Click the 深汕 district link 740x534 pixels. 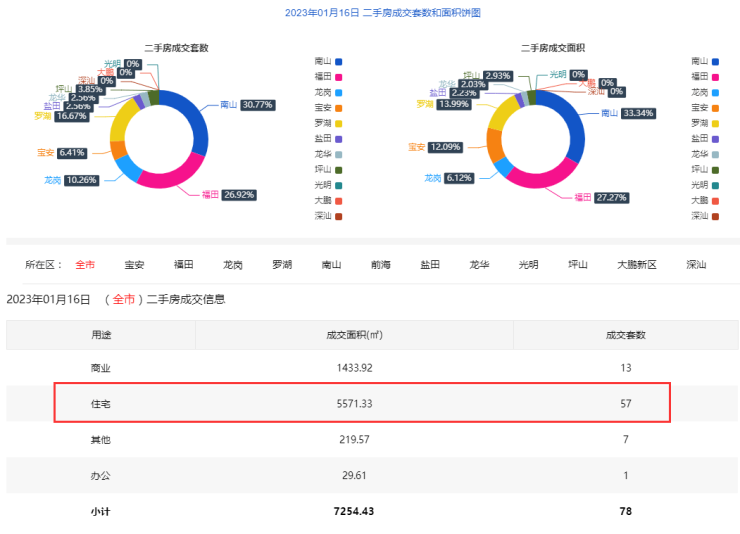pyautogui.click(x=696, y=265)
